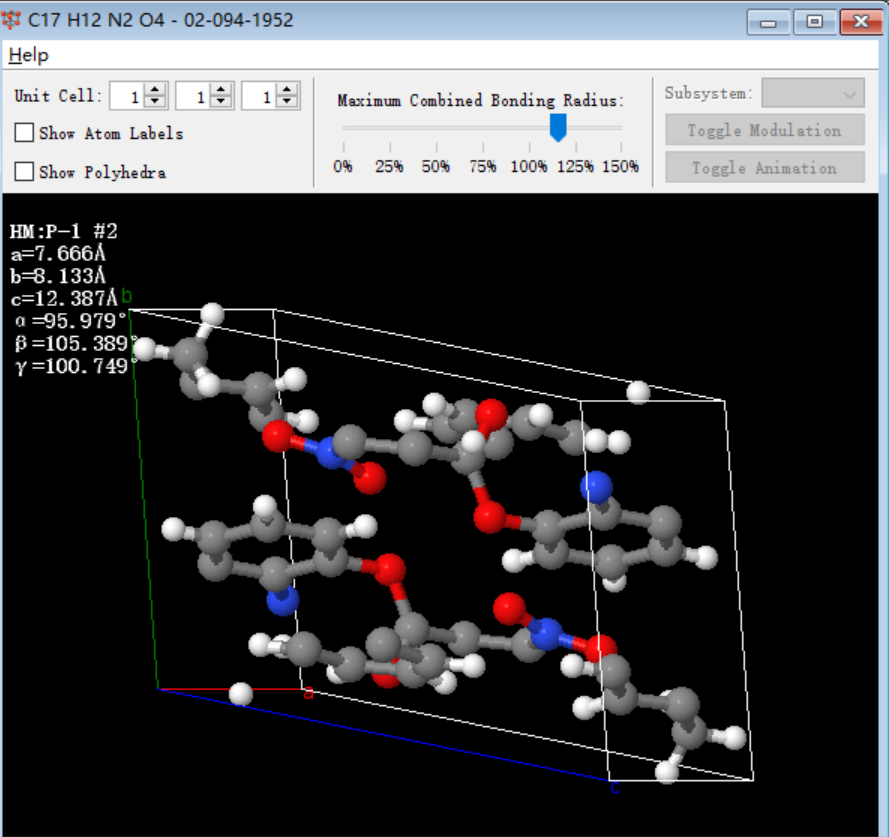Click the bonding radius slider handle
This screenshot has width=889, height=837.
pos(558,127)
